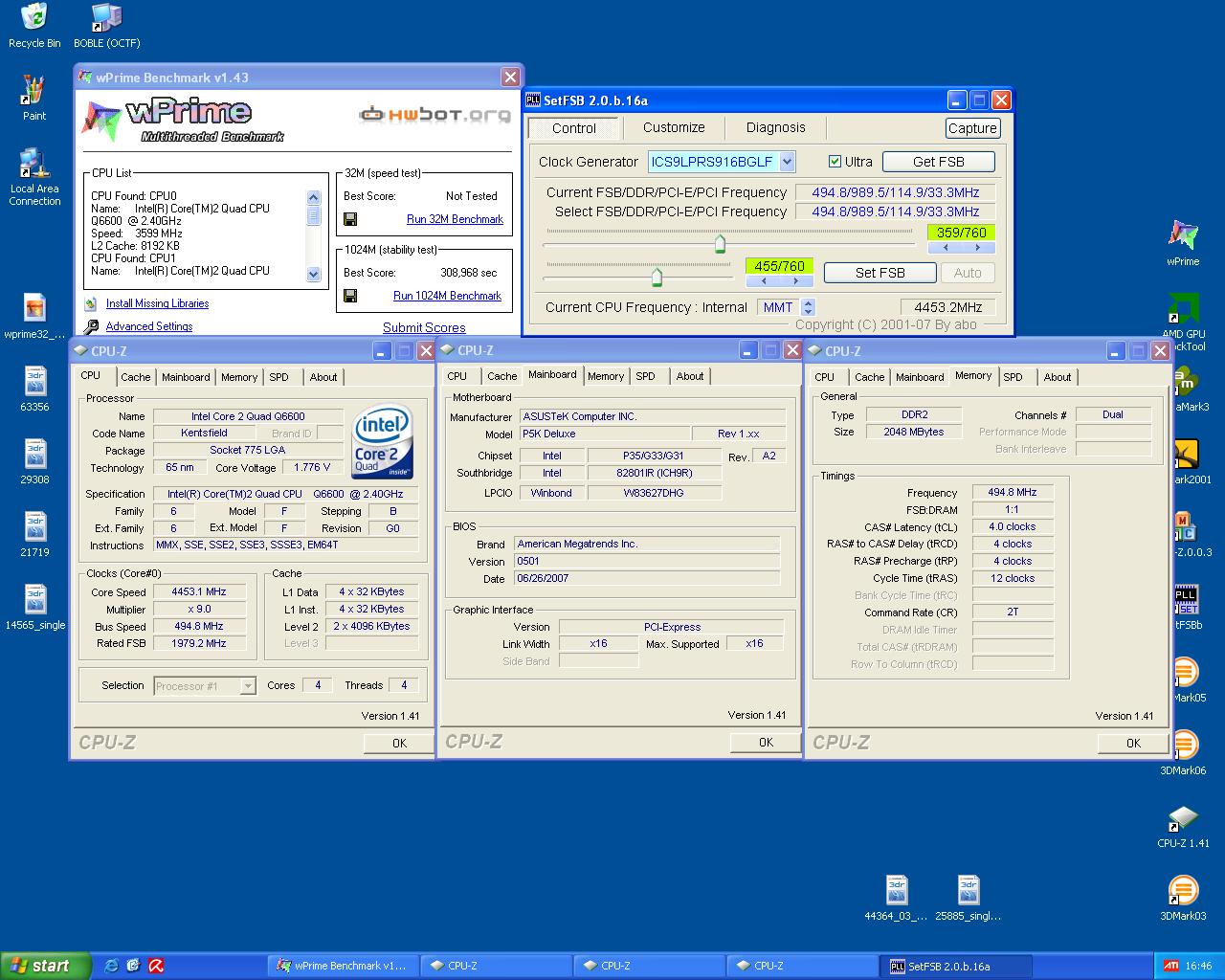Launch the 3DMark06 desktop shortcut
Image resolution: width=1225 pixels, height=980 pixels.
click(x=1183, y=753)
